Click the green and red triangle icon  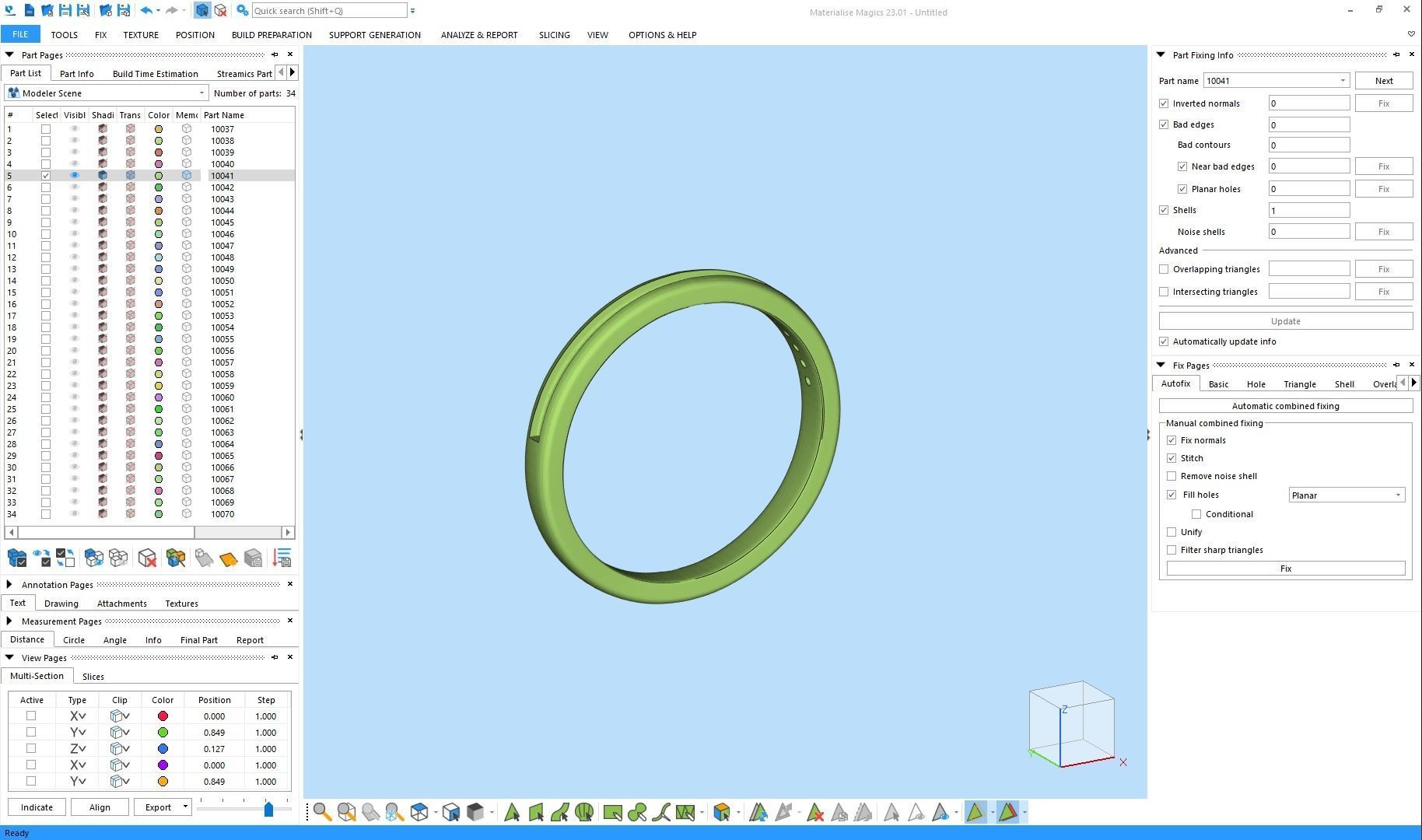tap(1008, 813)
